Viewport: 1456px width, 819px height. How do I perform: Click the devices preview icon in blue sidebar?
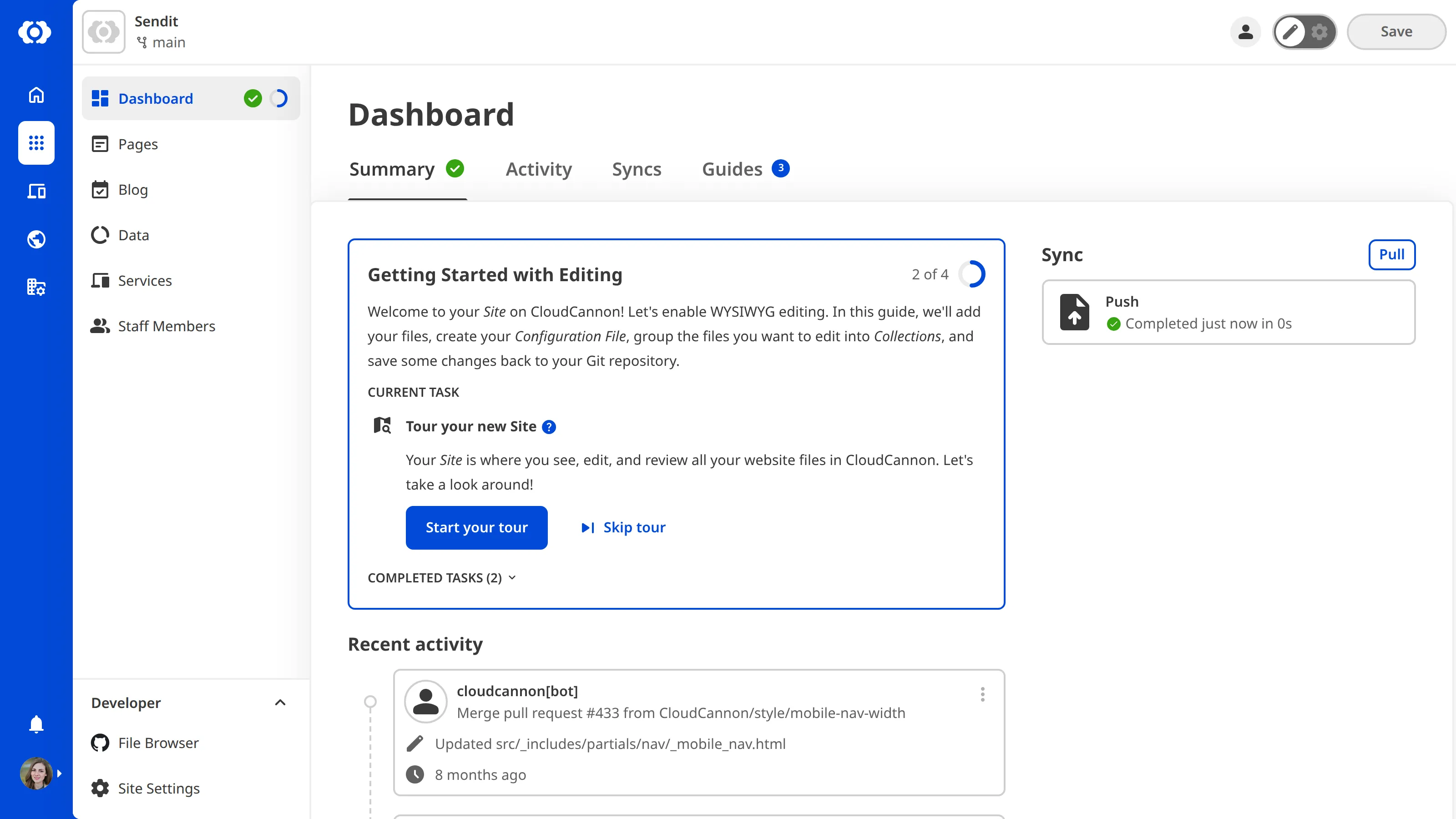click(x=36, y=191)
